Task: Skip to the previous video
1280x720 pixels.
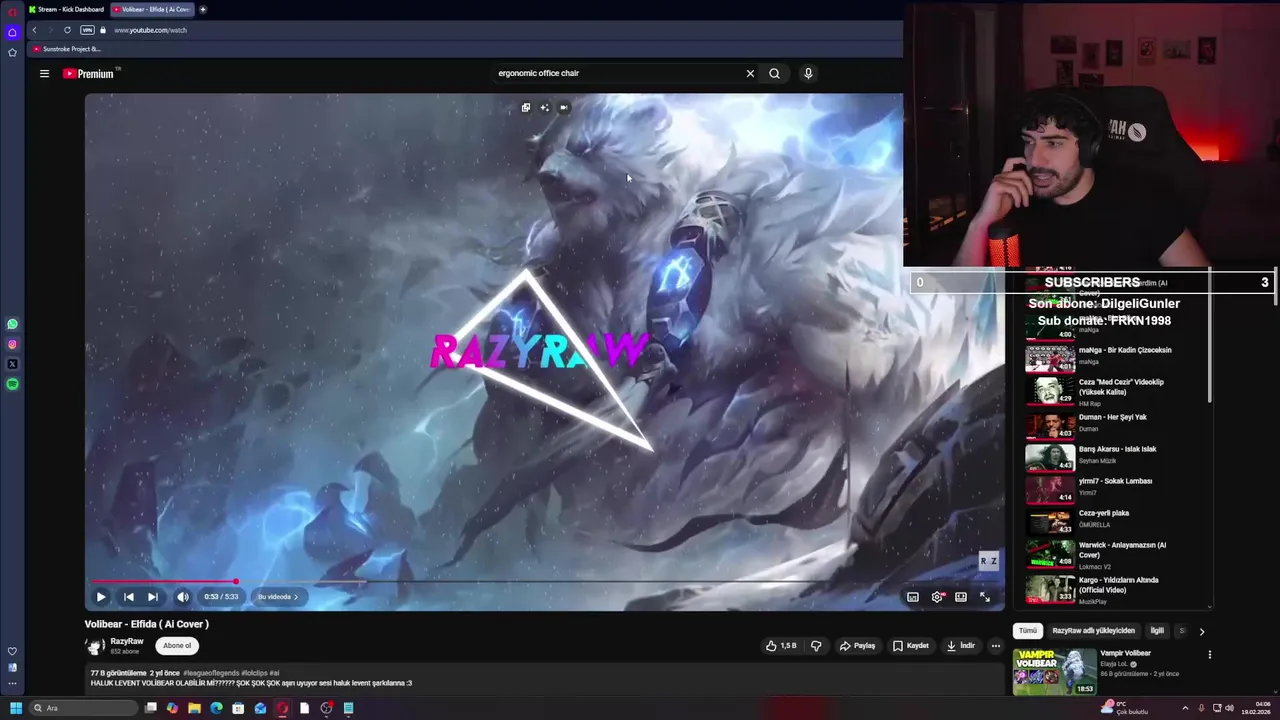Action: [x=128, y=597]
